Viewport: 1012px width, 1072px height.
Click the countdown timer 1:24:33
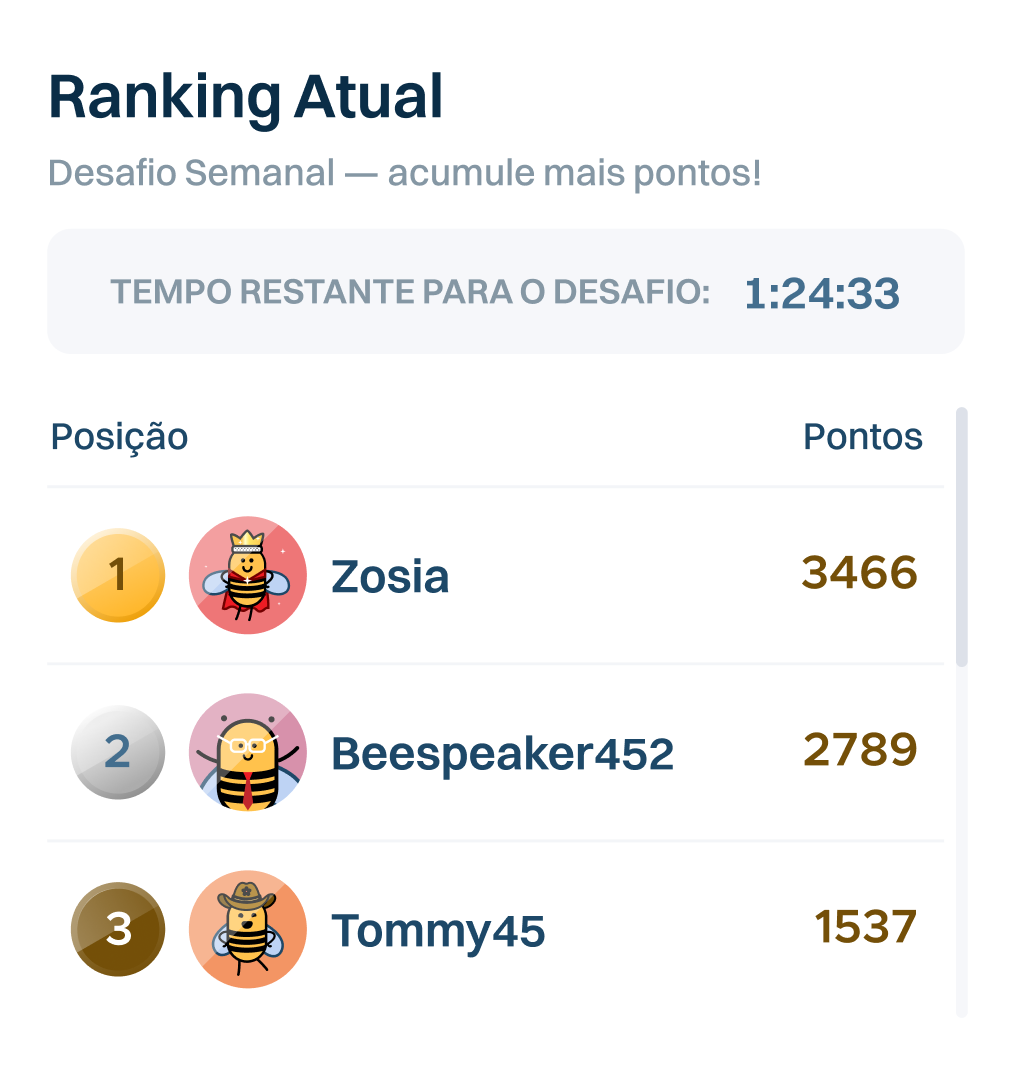coord(822,294)
